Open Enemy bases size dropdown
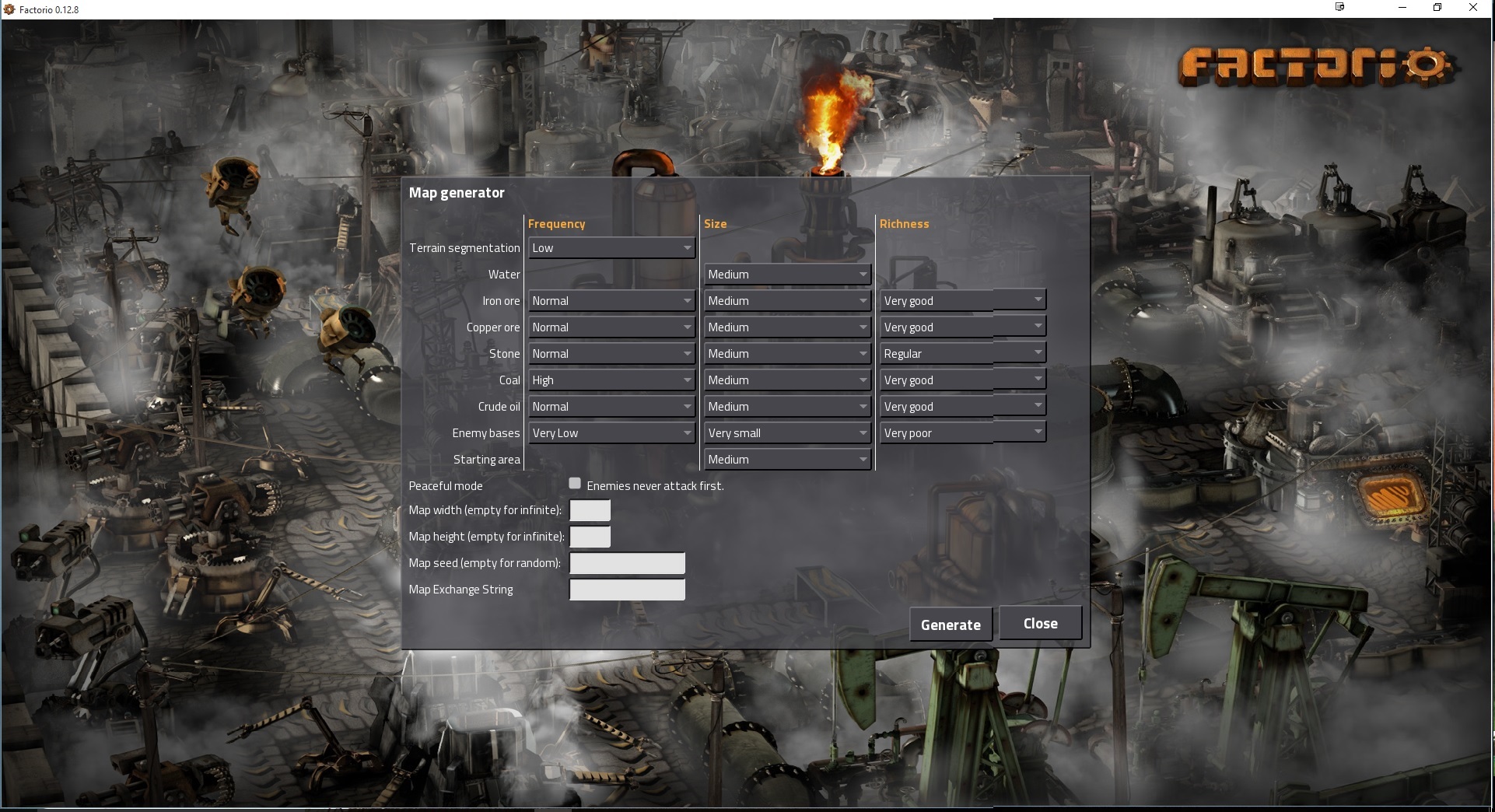 click(x=787, y=433)
